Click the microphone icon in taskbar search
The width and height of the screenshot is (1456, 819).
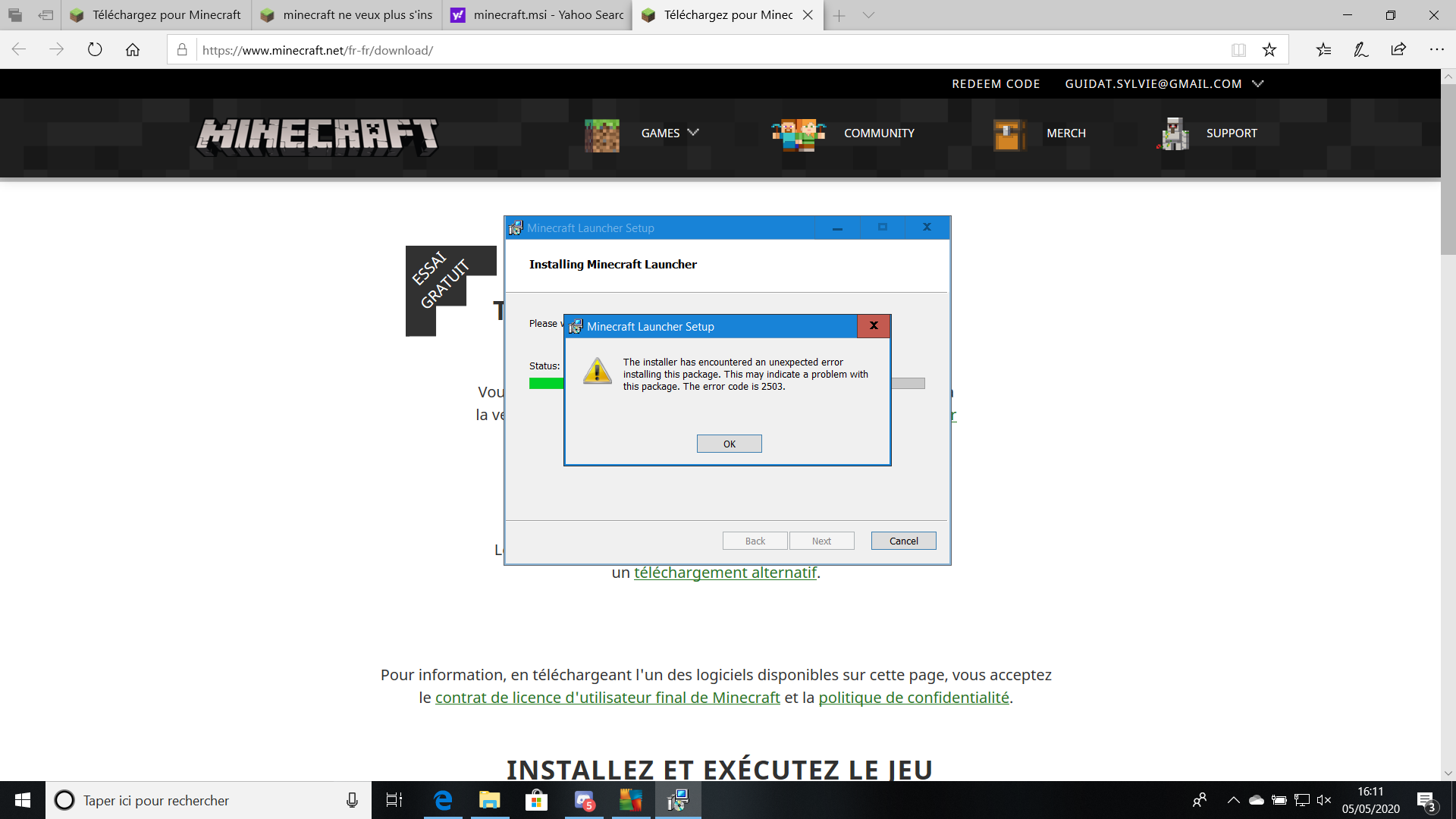coord(352,800)
